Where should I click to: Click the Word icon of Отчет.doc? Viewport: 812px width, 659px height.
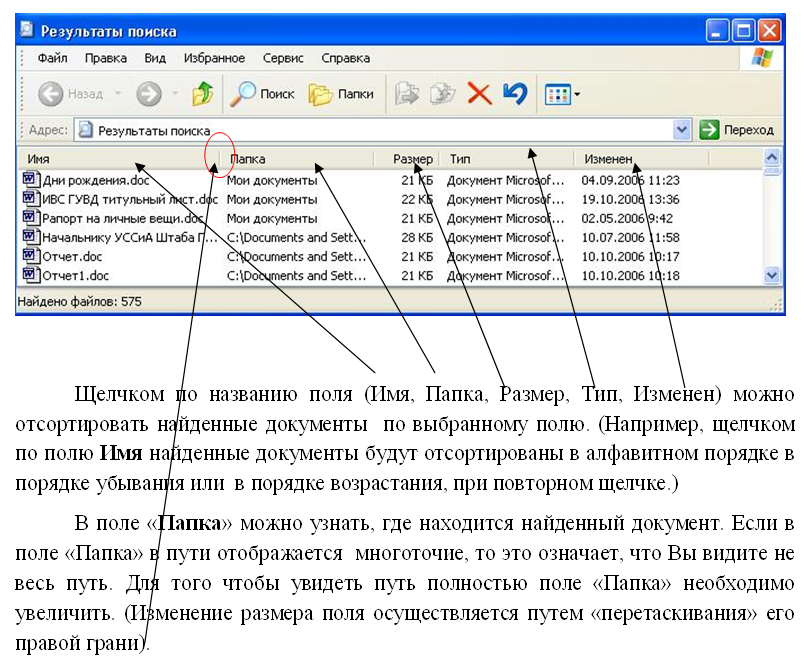[x=31, y=256]
